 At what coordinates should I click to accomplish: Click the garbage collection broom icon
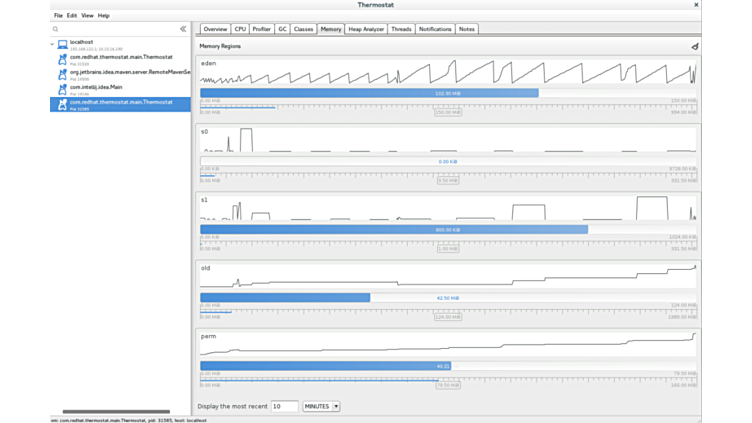[694, 46]
